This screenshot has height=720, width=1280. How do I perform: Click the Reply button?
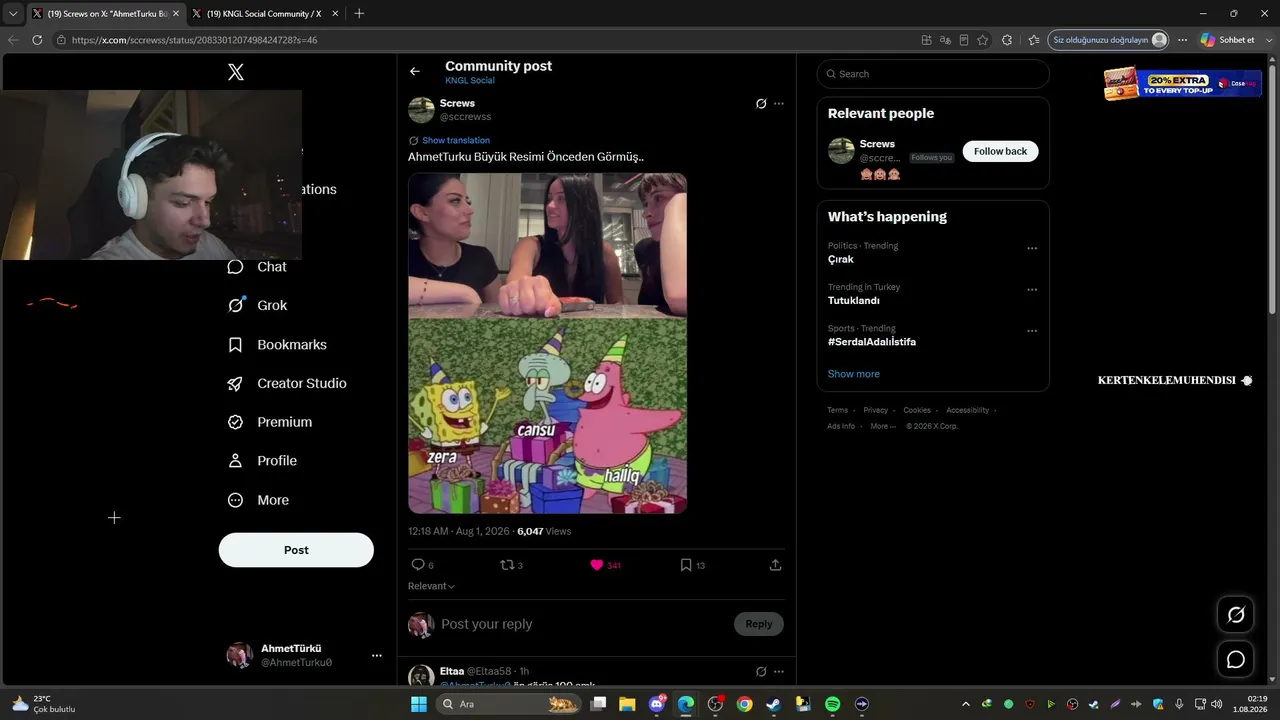pos(759,624)
